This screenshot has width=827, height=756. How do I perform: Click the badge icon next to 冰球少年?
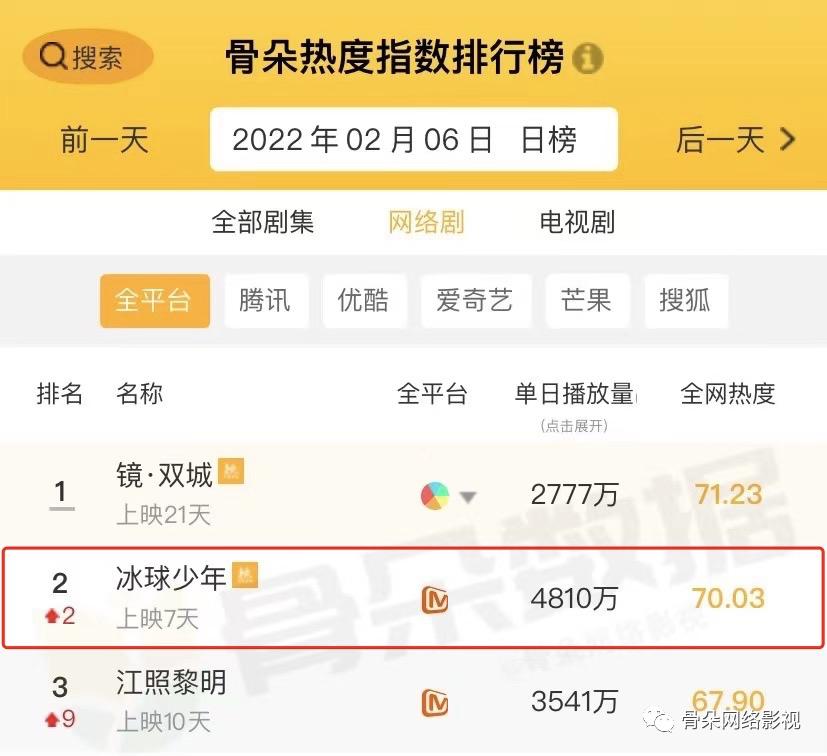pyautogui.click(x=245, y=575)
